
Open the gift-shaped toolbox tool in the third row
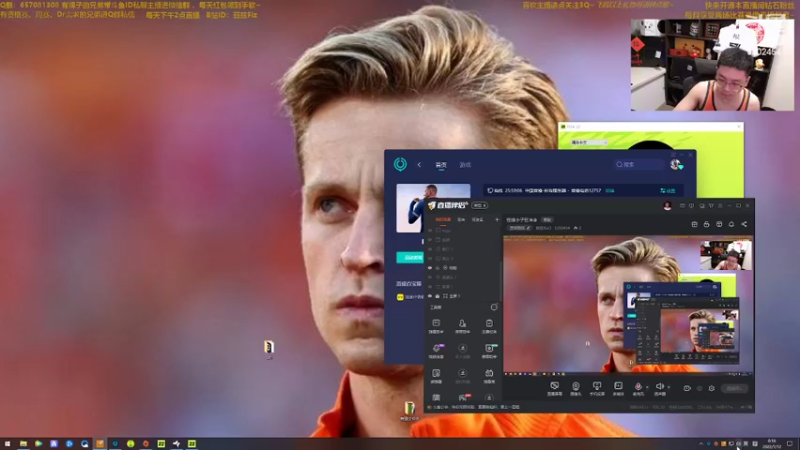click(489, 376)
